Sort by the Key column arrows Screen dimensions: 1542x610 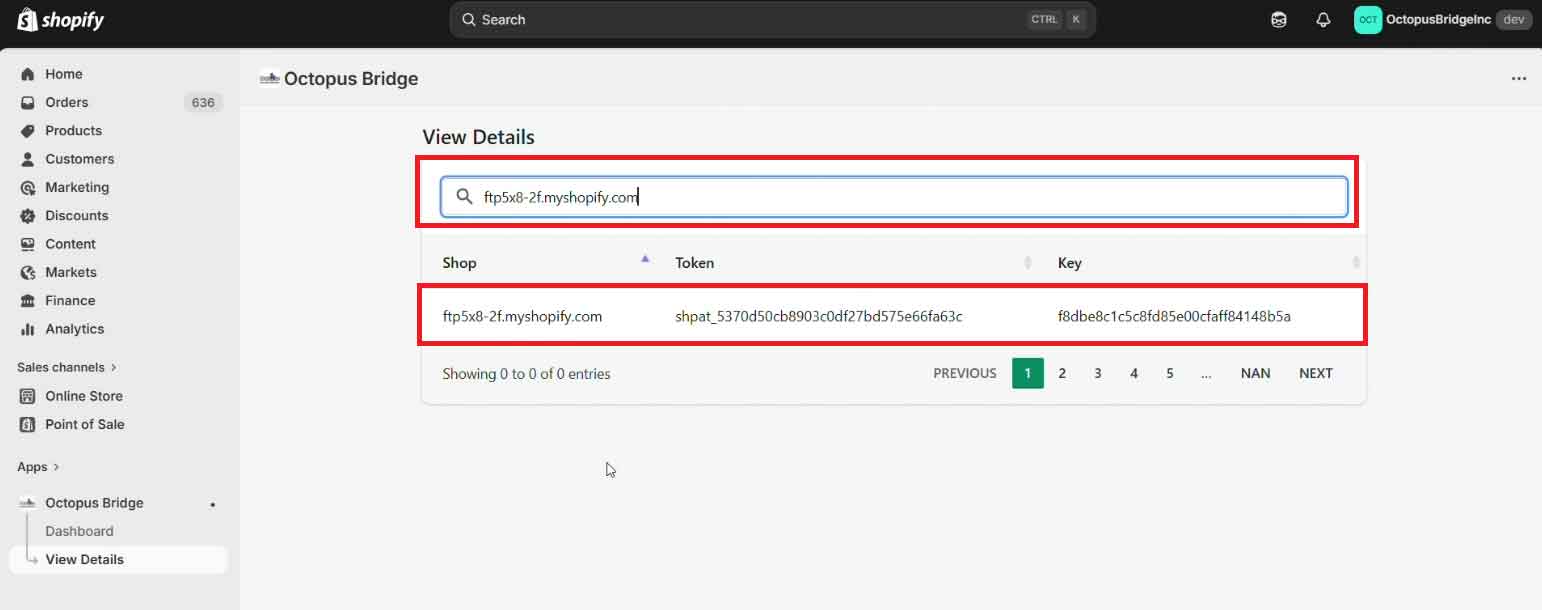[1356, 263]
